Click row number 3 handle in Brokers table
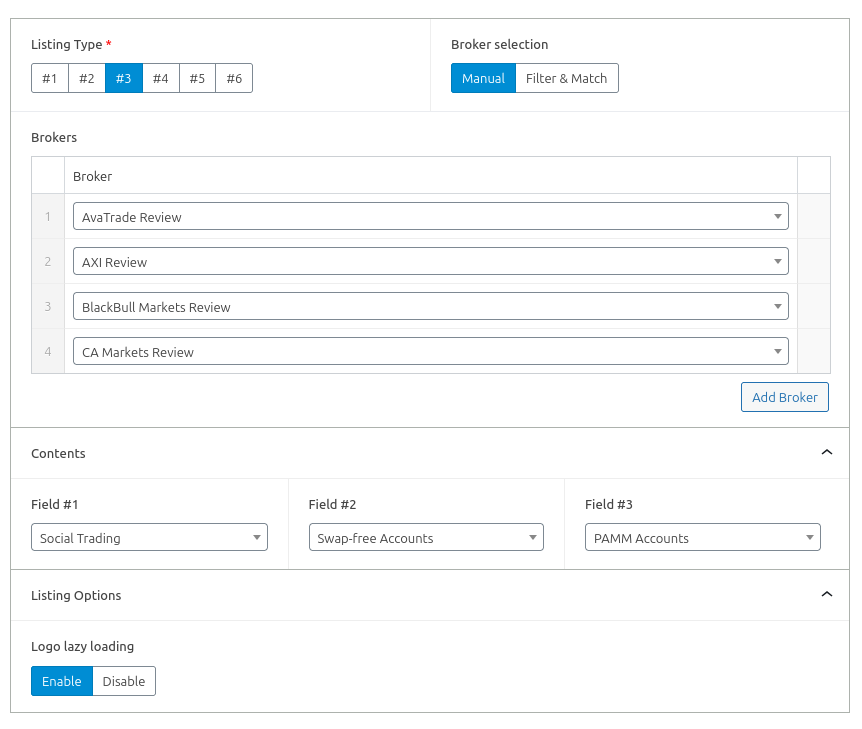 point(48,306)
